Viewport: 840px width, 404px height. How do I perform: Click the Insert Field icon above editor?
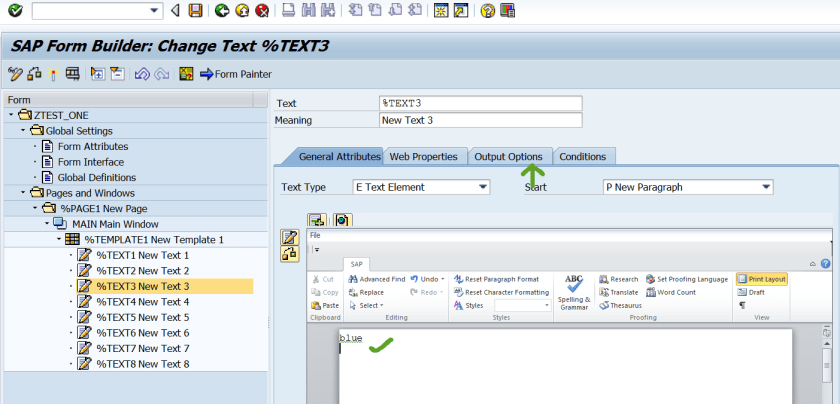317,220
